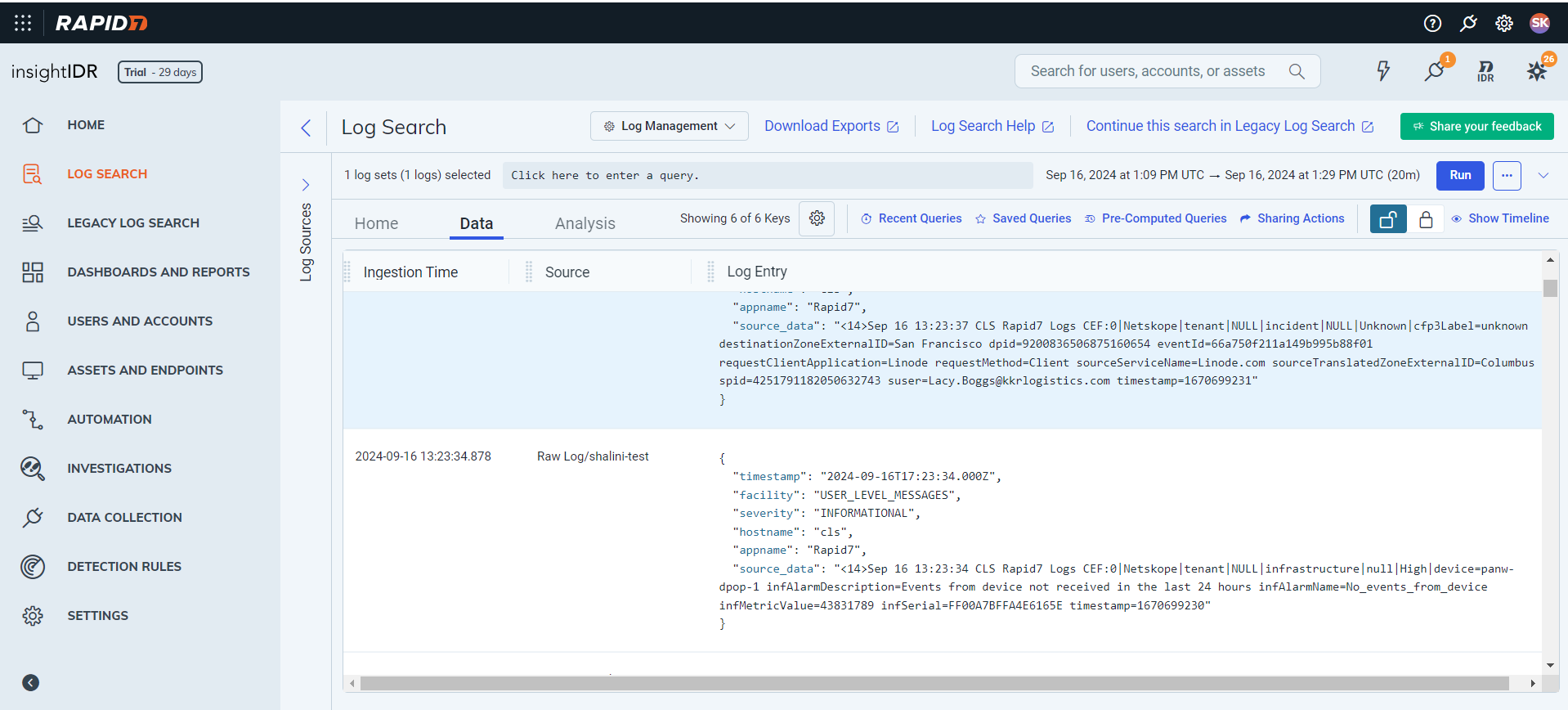Image resolution: width=1568 pixels, height=710 pixels.
Task: Open the top-bar data collection plug icon
Action: (x=1469, y=23)
